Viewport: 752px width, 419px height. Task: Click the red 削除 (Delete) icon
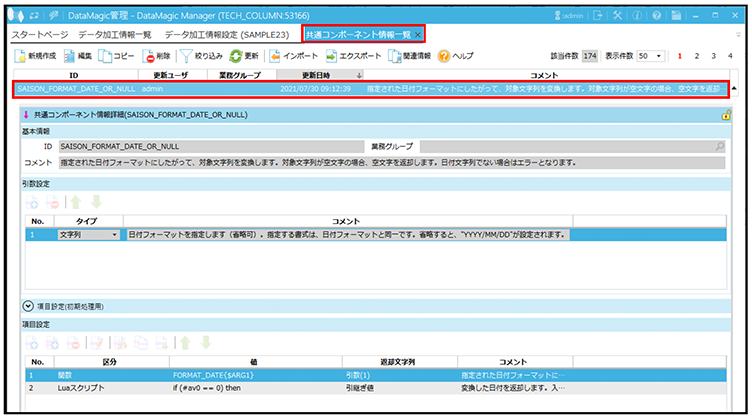click(x=150, y=56)
